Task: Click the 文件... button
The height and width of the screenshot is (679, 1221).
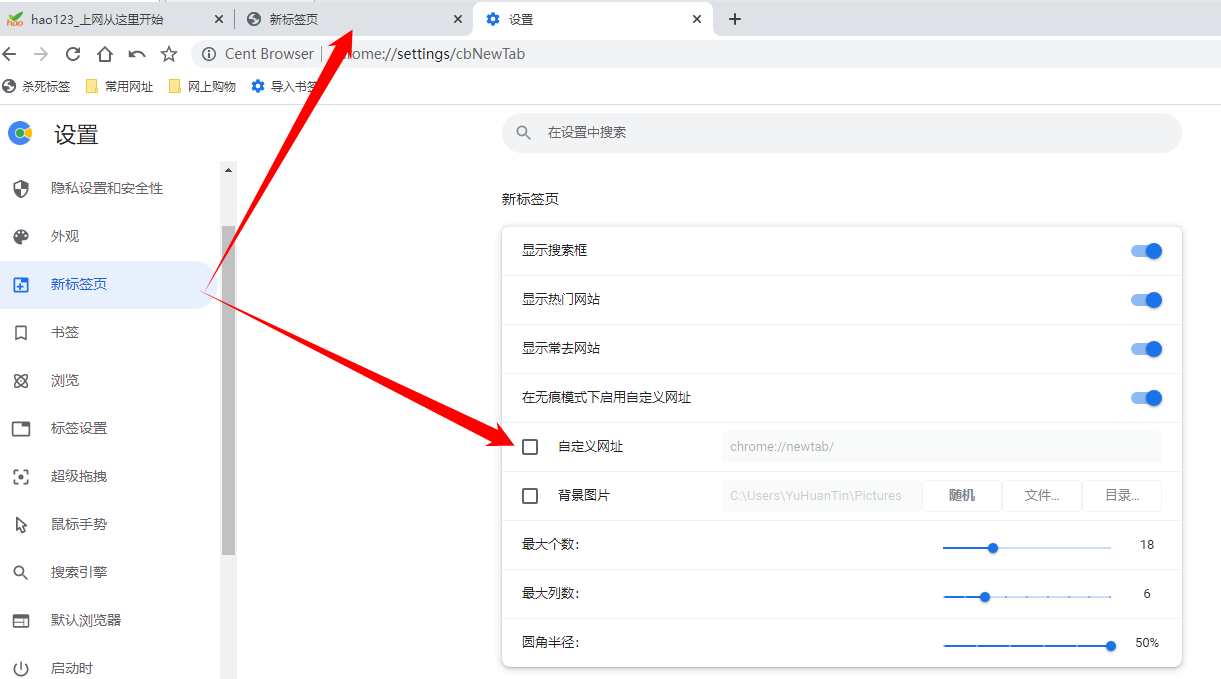Action: pyautogui.click(x=1041, y=496)
